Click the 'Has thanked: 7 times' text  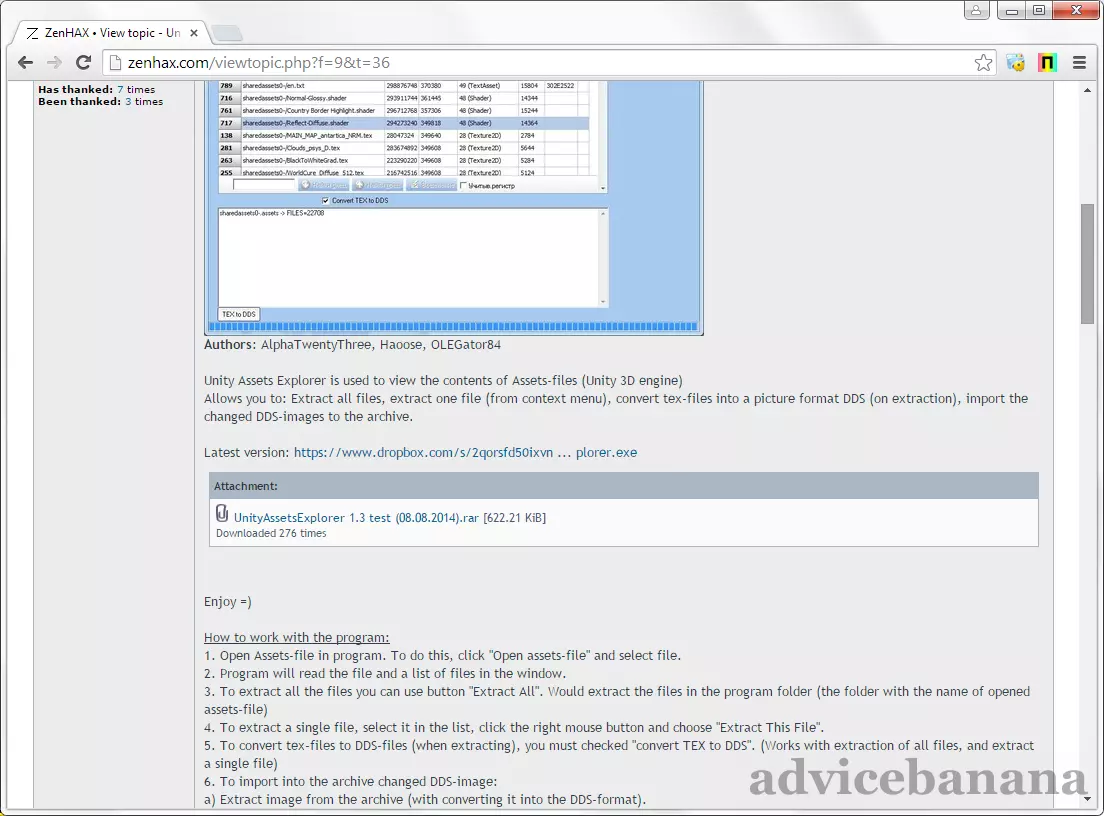96,89
